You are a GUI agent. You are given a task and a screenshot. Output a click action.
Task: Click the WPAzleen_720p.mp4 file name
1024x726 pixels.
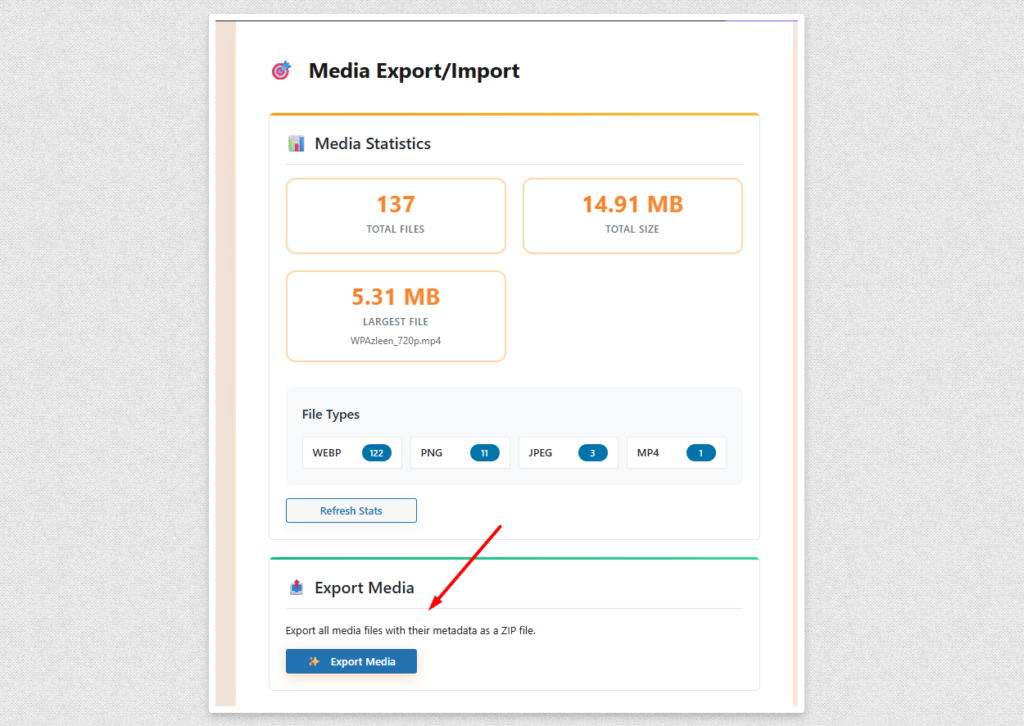(396, 341)
